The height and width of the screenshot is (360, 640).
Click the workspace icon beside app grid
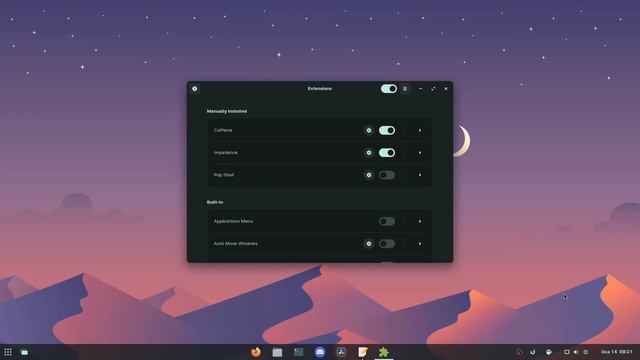(x=24, y=352)
